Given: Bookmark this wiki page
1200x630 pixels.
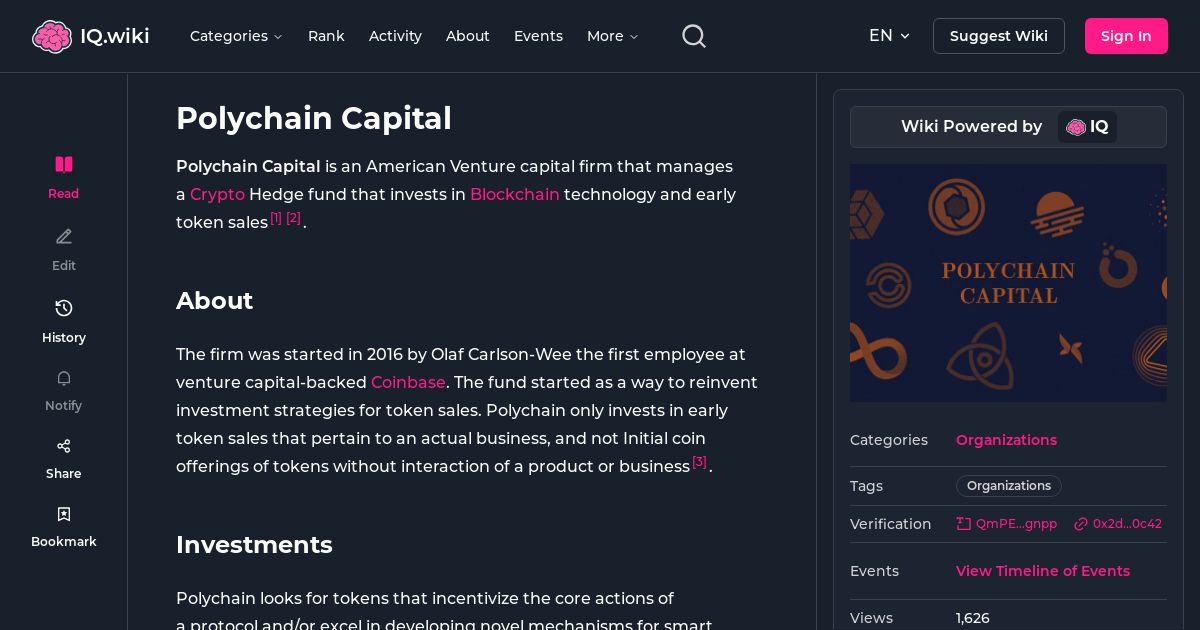Looking at the screenshot, I should (63, 514).
